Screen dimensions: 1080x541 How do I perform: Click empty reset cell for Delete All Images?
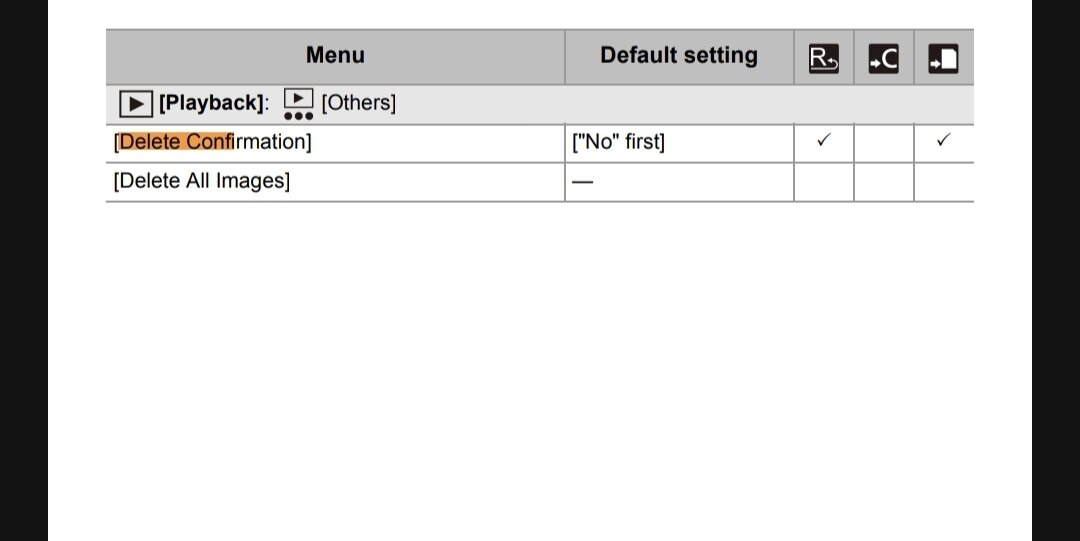click(823, 182)
